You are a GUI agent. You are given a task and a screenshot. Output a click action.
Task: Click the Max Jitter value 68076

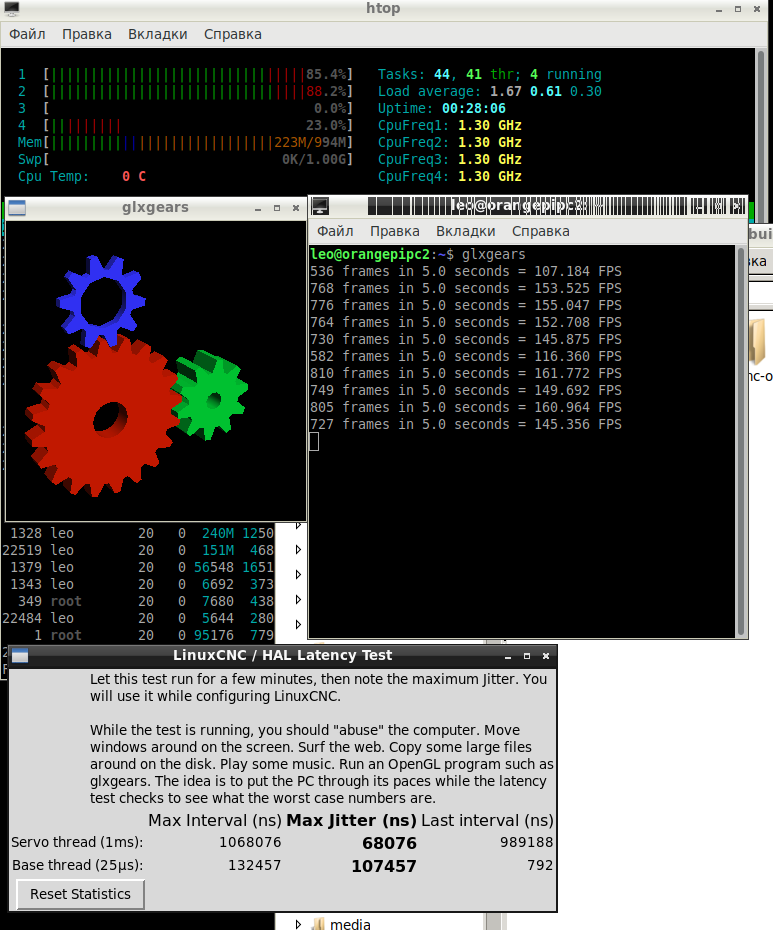tap(389, 843)
